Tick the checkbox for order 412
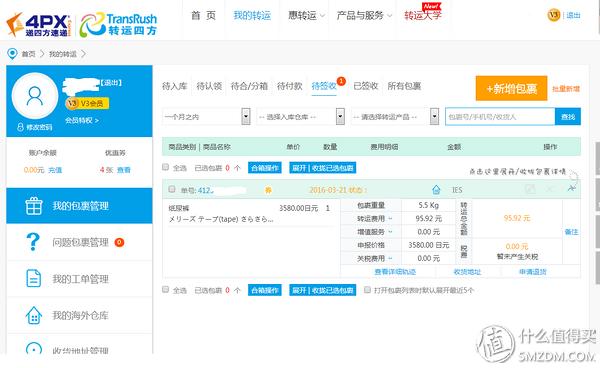The image size is (600, 368). [172, 189]
